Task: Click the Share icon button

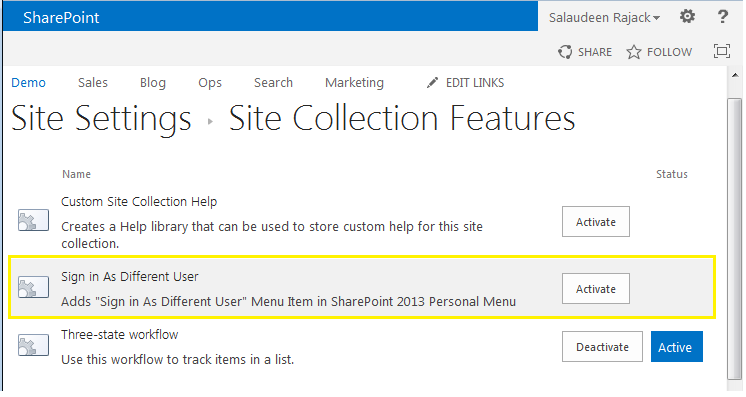Action: 565,52
